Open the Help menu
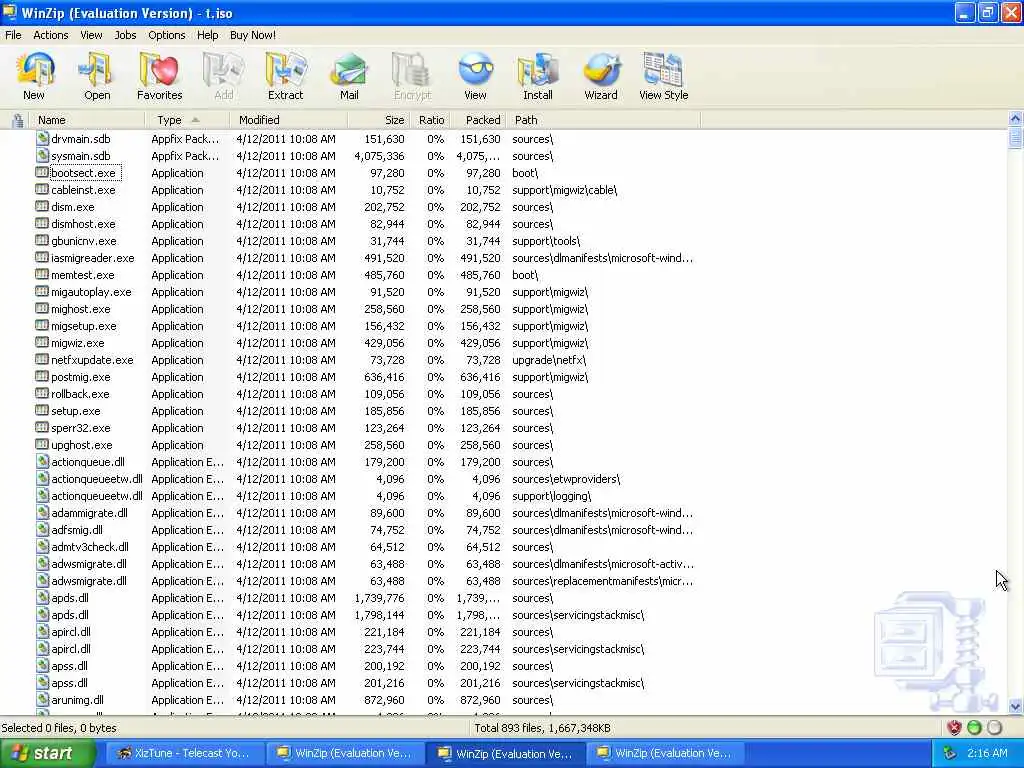 click(208, 35)
